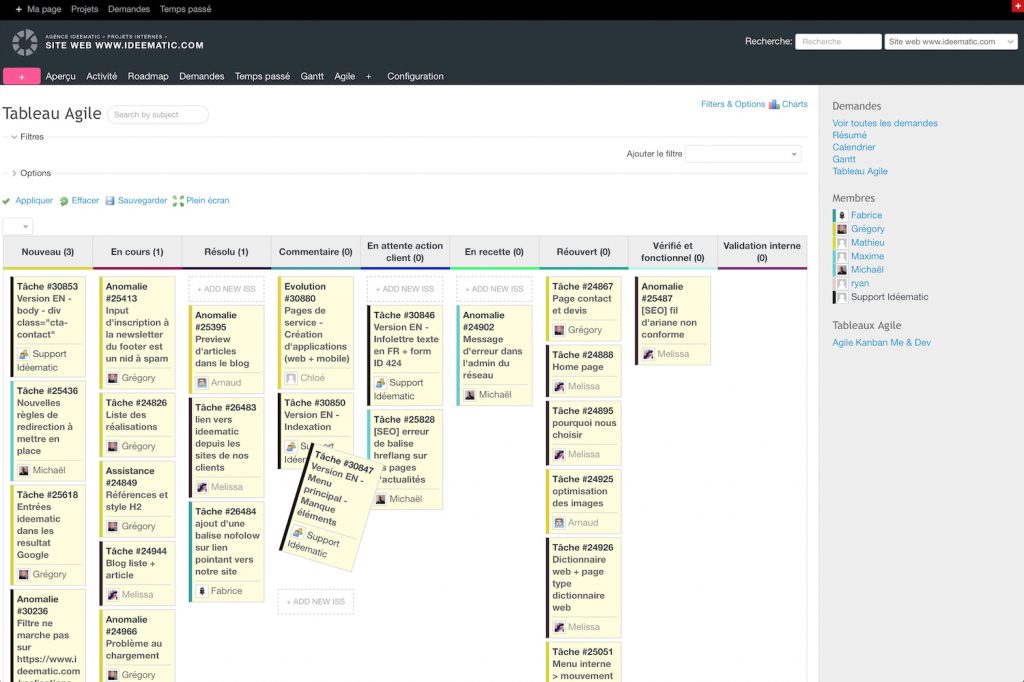Open the Charts bar-graph icon
Image resolution: width=1024 pixels, height=682 pixels.
click(774, 105)
